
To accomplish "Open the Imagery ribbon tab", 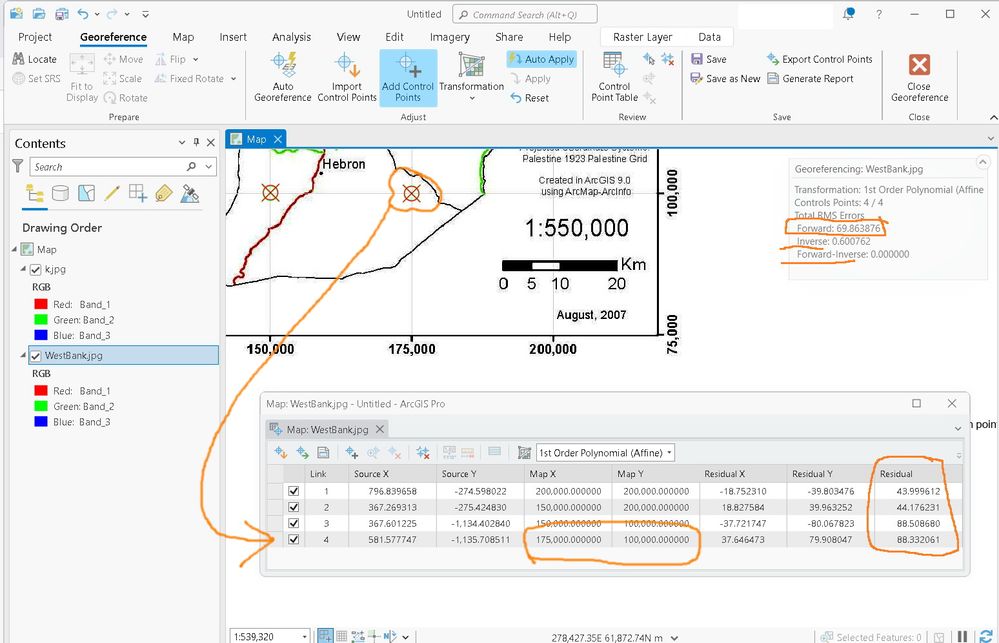I will (450, 37).
